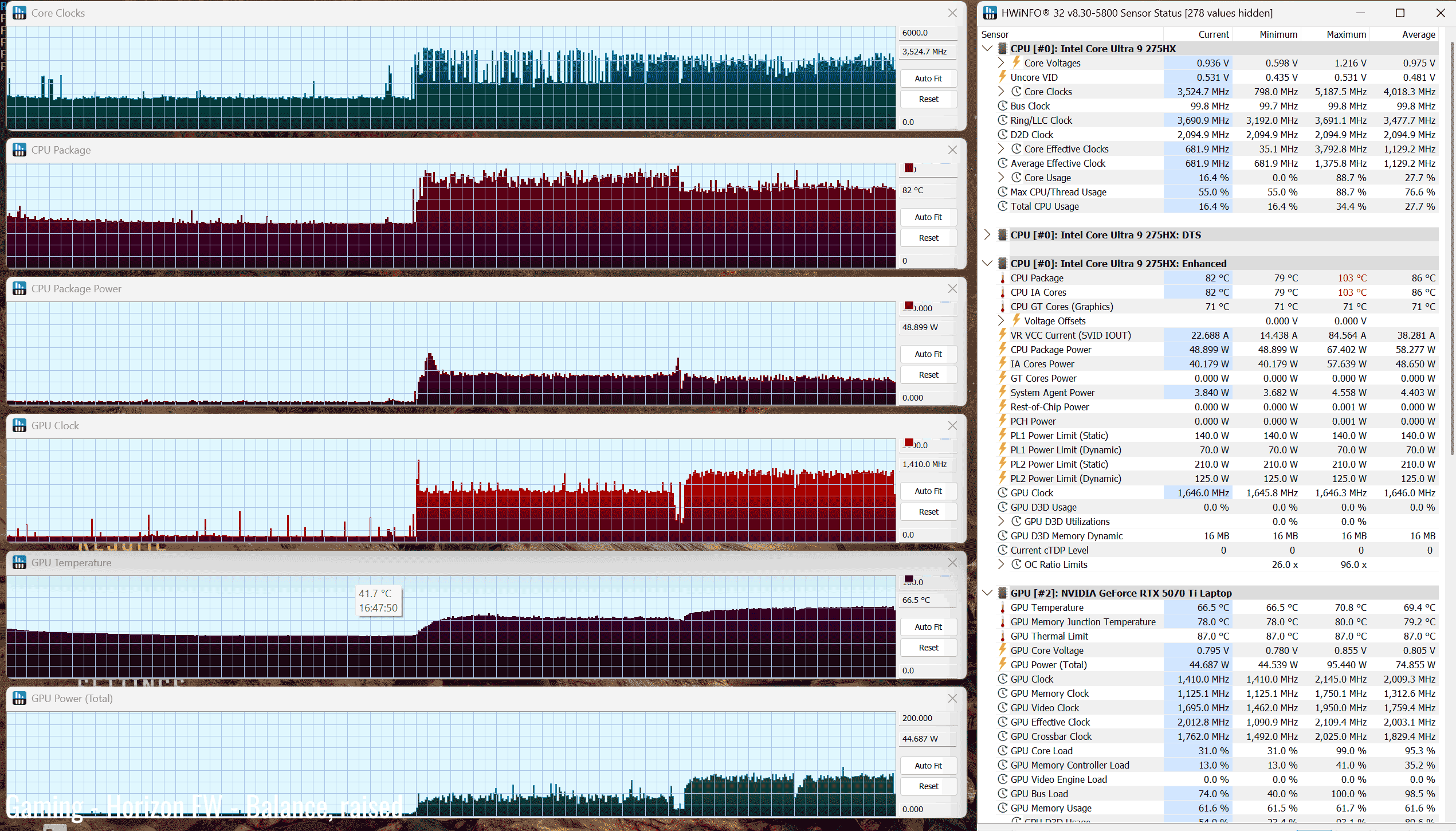The image size is (1456, 831).
Task: Click the lightning bolt icon beside Uncore VID
Action: 1002,77
